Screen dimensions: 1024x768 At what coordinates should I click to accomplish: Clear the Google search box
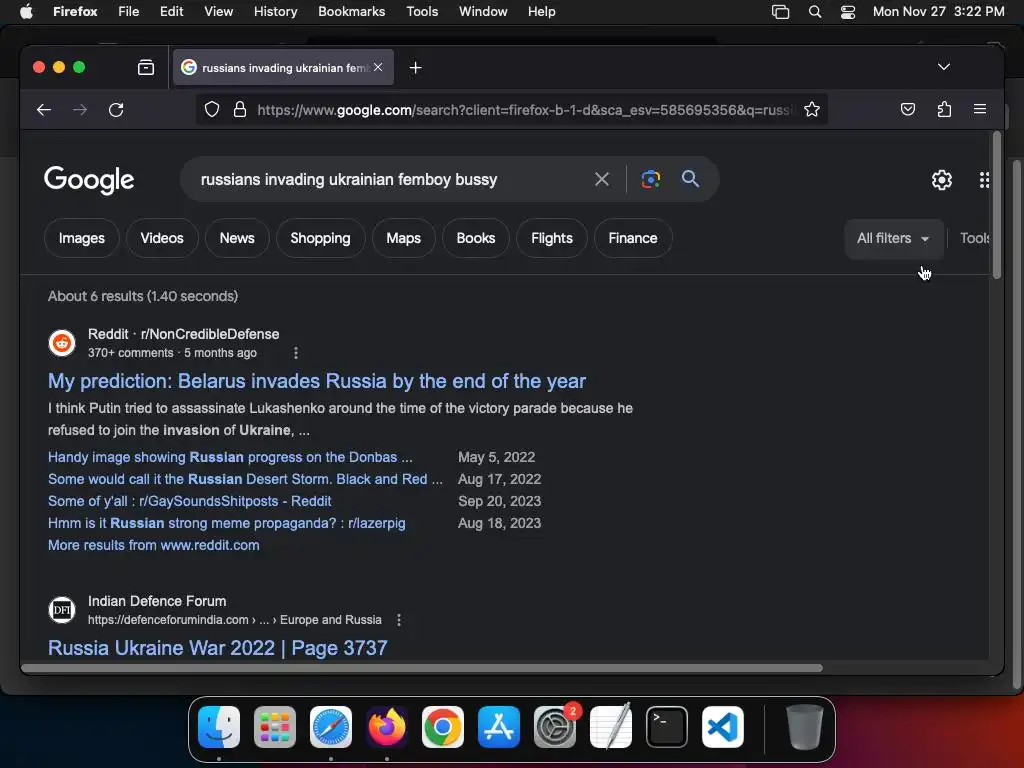coord(602,179)
